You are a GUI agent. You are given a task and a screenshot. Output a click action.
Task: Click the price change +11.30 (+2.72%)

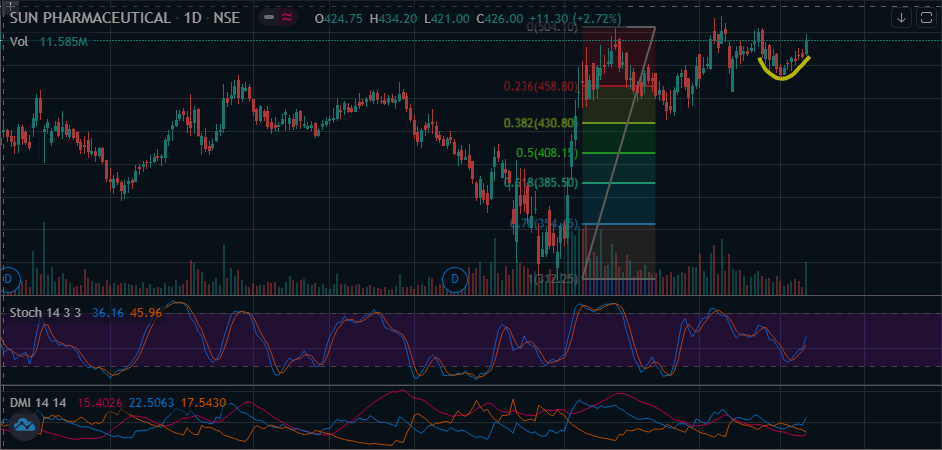tap(576, 19)
